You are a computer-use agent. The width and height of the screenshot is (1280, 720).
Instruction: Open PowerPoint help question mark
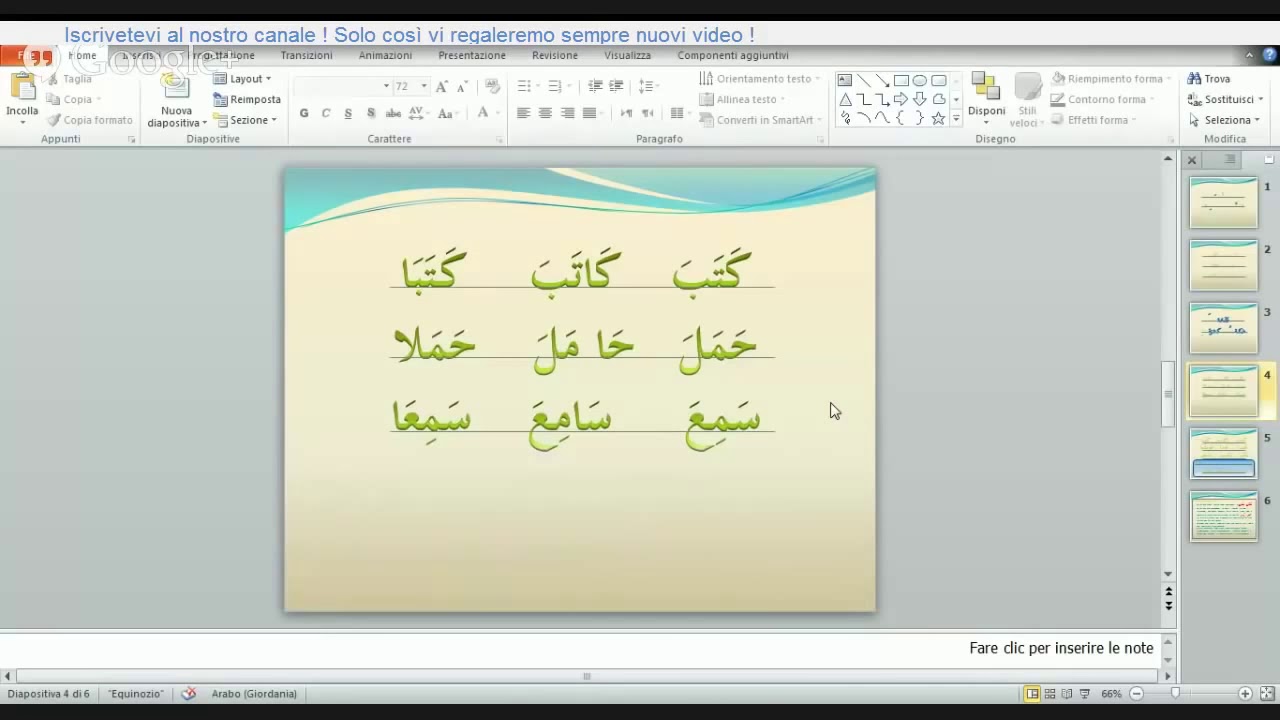(x=1270, y=55)
